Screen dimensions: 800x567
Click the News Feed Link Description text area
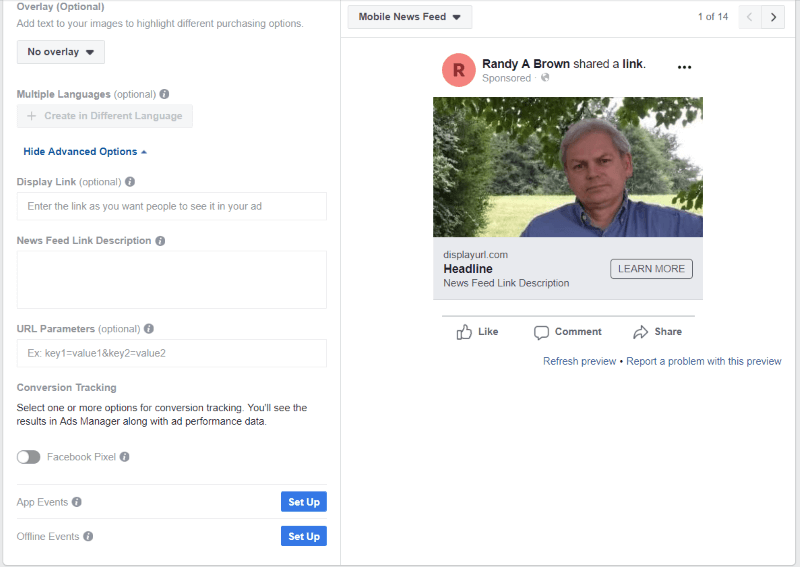pos(171,280)
